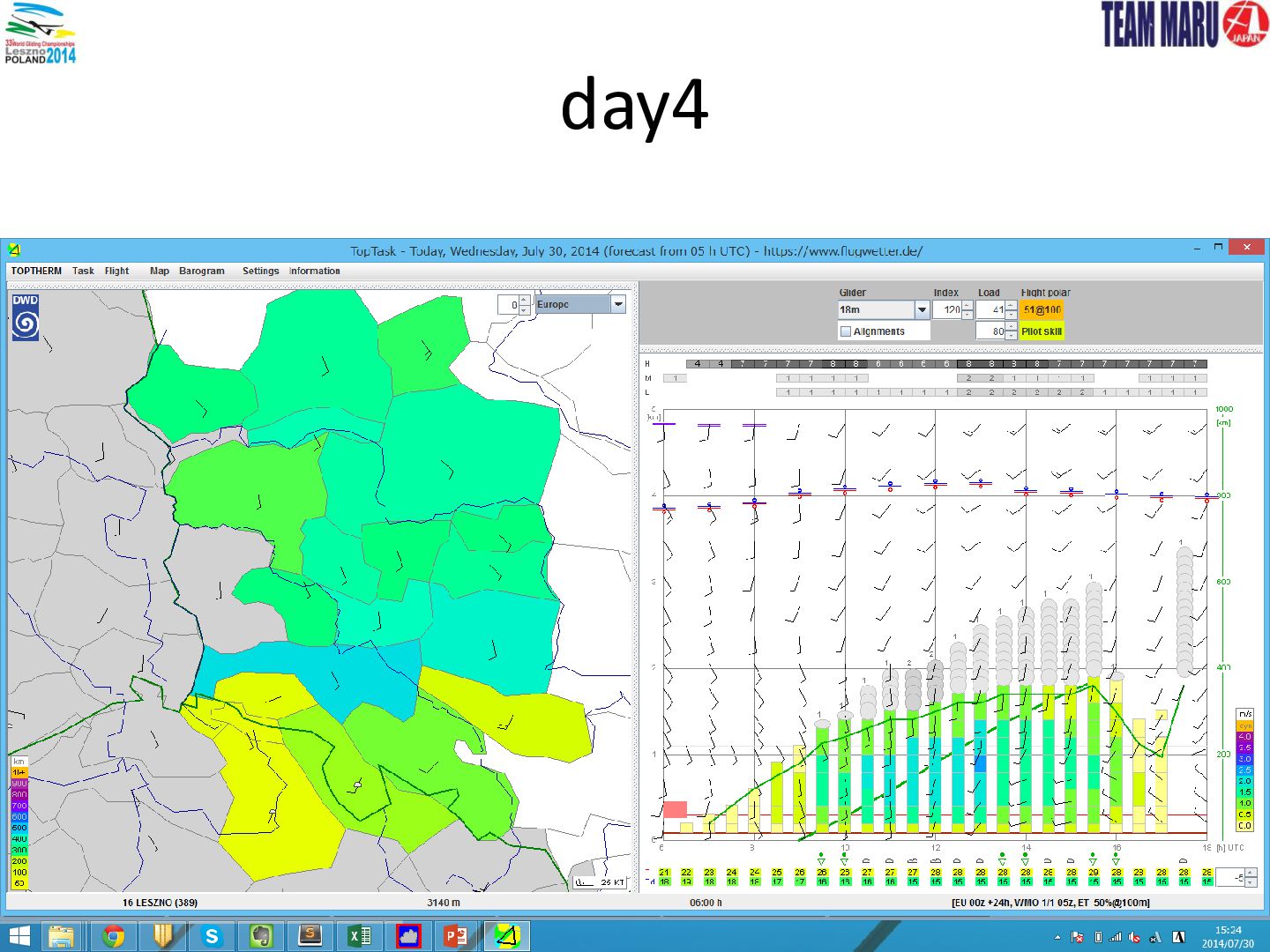Select the 2.0 m/s cyan legend swatch
Screen dimensions: 1270x952
point(1244,781)
